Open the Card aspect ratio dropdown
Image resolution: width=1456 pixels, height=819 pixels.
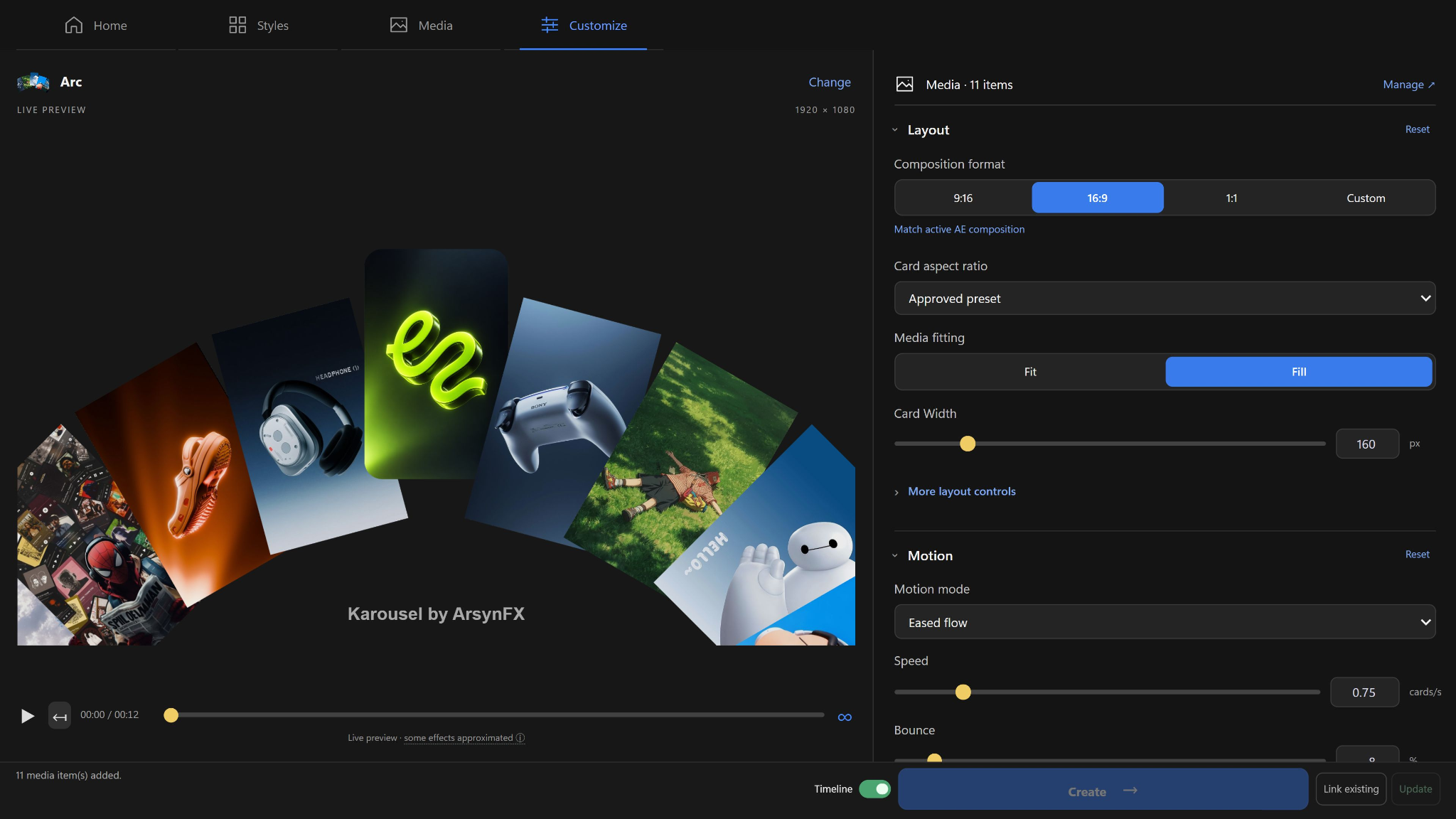1165,299
